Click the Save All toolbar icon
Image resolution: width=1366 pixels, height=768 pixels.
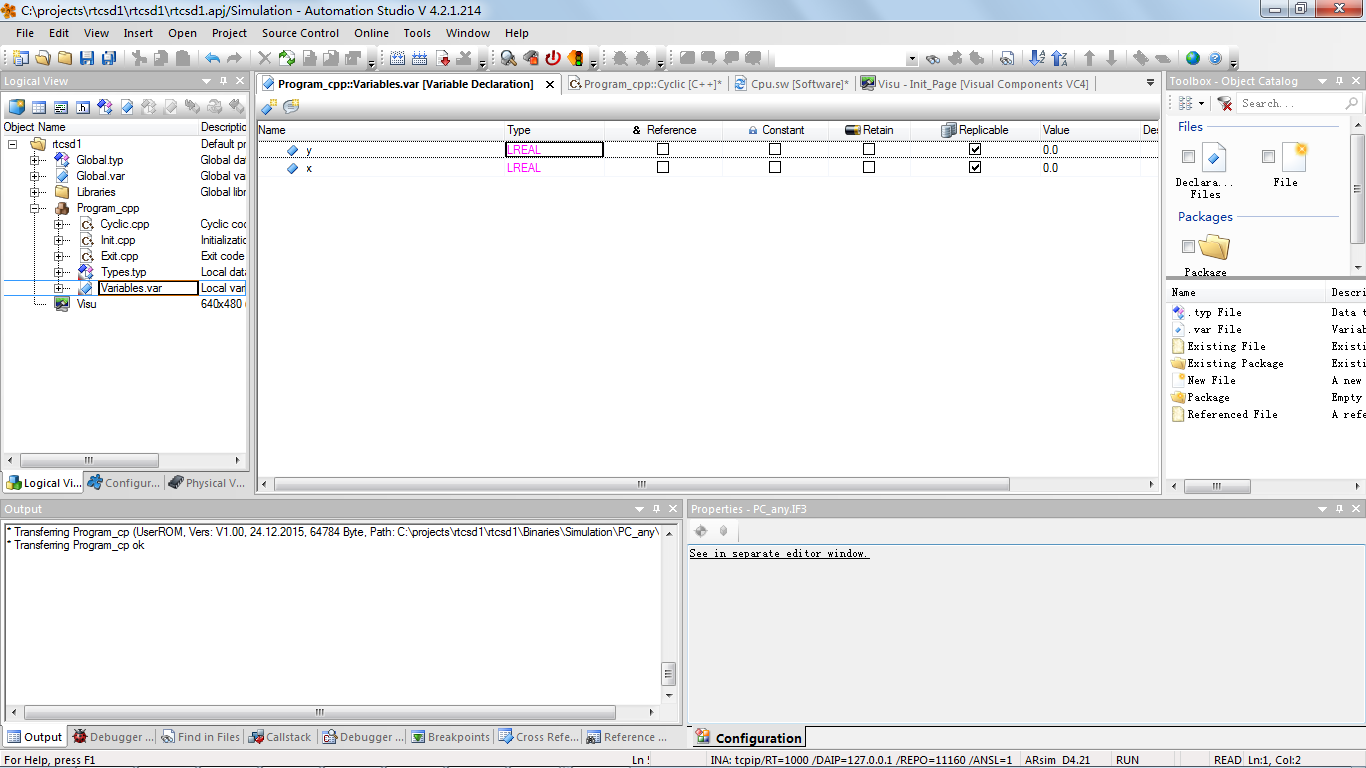coord(109,58)
